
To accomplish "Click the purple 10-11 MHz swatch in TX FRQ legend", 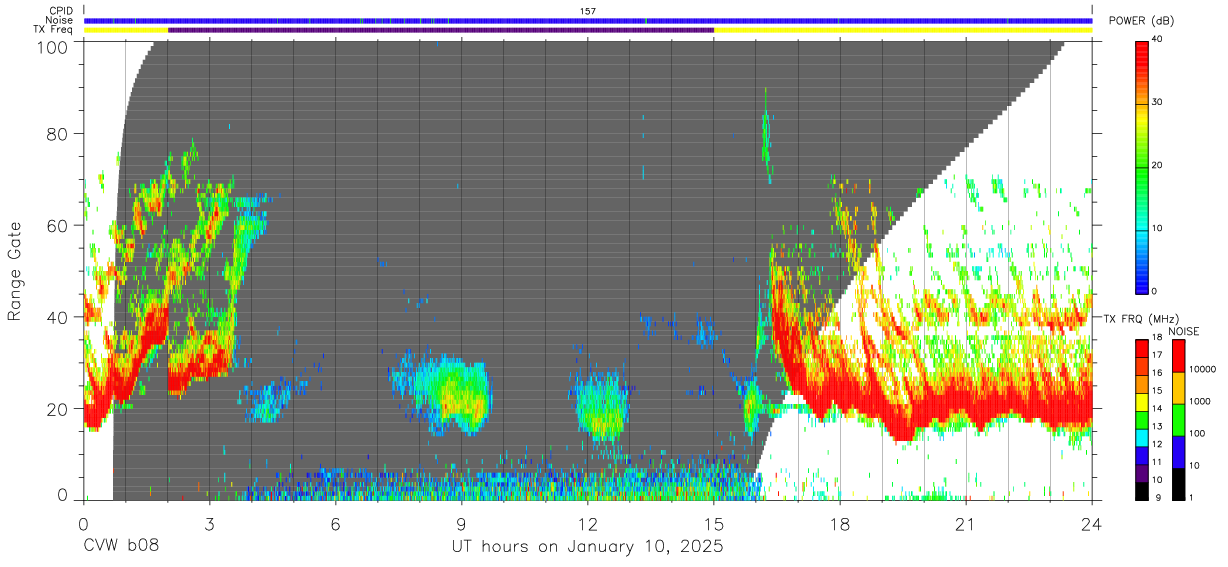I will (x=1142, y=473).
